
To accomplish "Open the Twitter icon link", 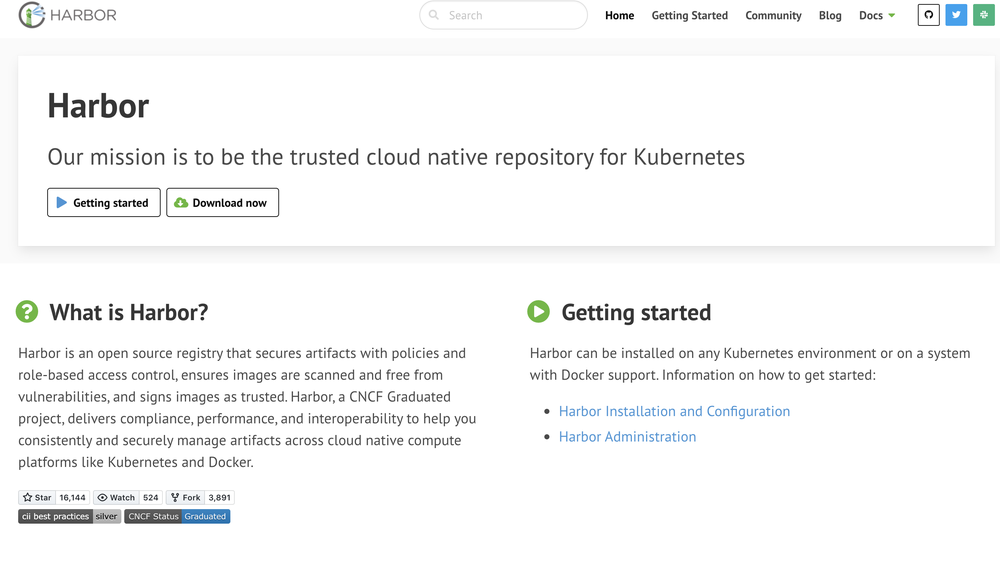I will pyautogui.click(x=955, y=15).
